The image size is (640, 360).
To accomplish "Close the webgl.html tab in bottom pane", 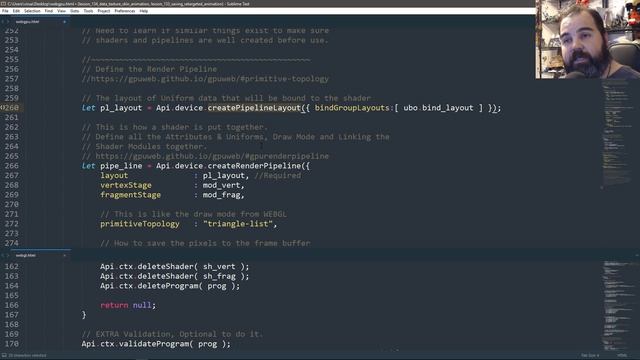I will coord(64,256).
